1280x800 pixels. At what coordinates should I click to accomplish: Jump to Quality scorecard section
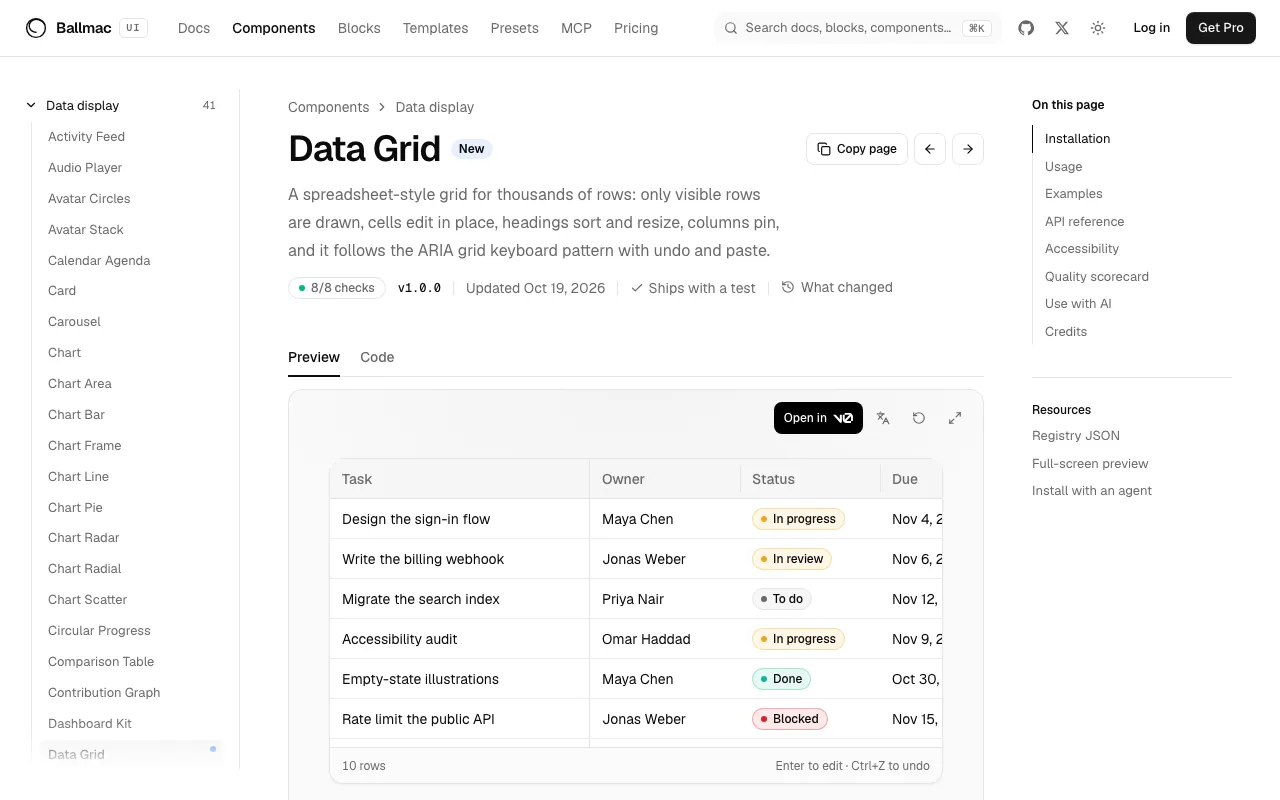click(x=1097, y=276)
